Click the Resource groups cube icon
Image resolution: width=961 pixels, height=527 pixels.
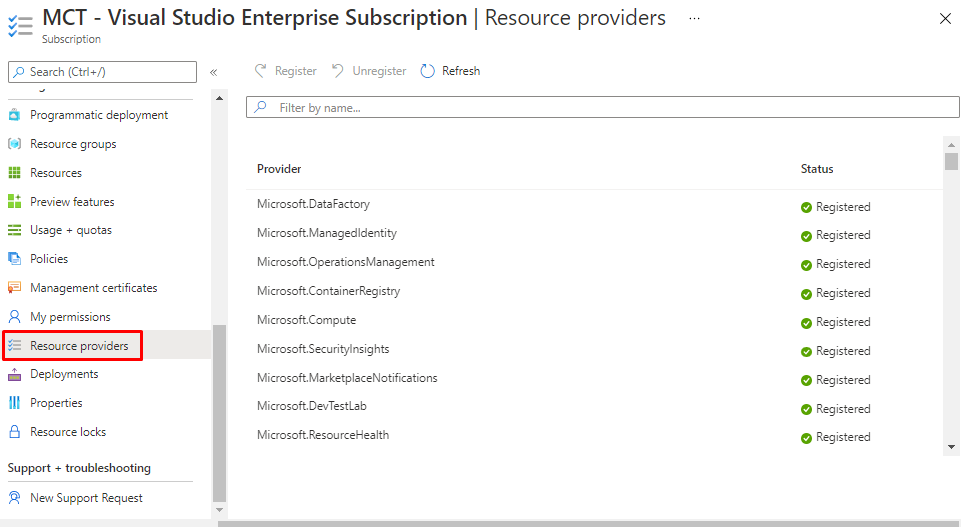pyautogui.click(x=14, y=144)
